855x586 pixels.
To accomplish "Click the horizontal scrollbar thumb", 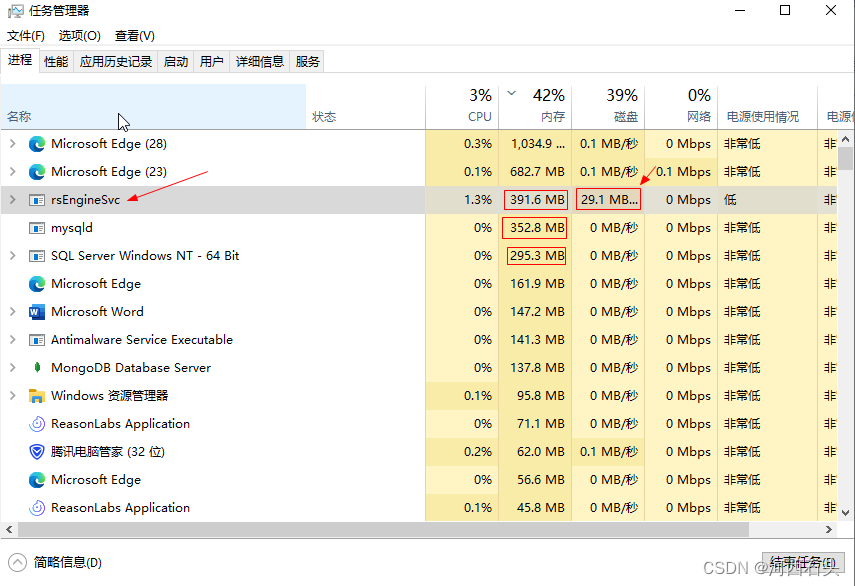I will pyautogui.click(x=383, y=529).
